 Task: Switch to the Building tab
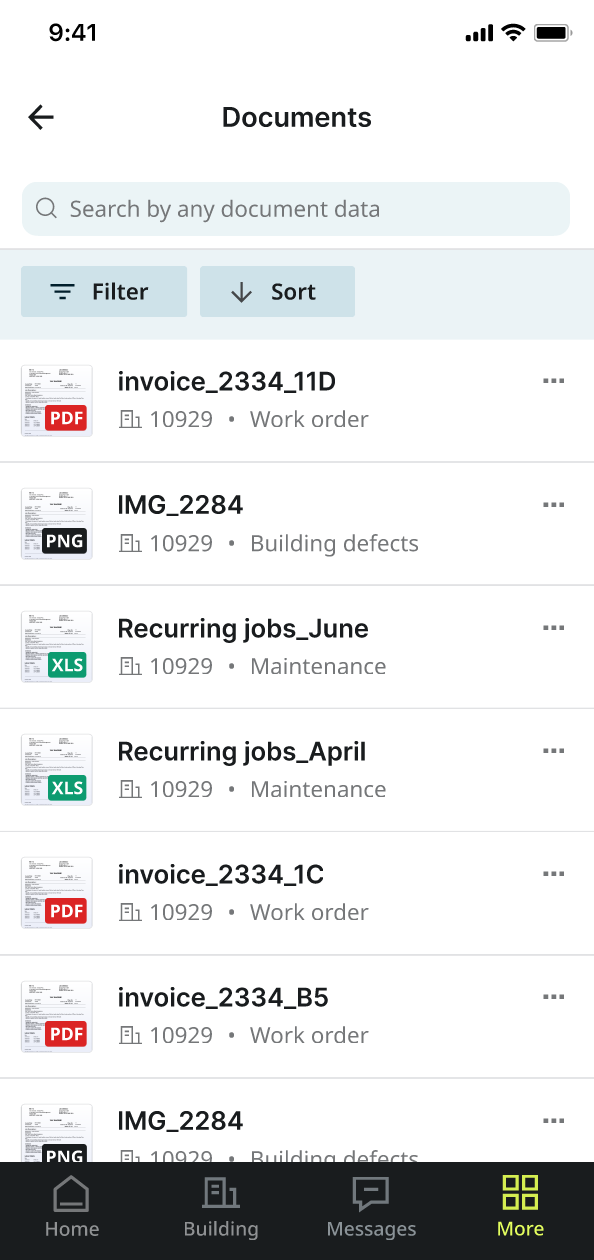[x=221, y=1208]
